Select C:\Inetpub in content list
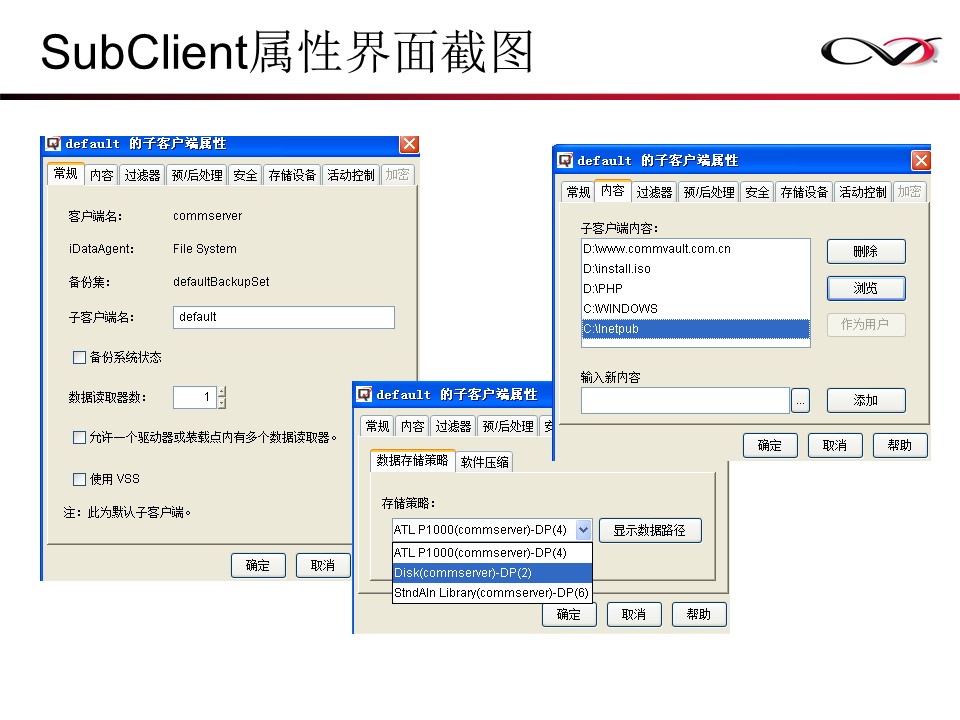 point(696,329)
